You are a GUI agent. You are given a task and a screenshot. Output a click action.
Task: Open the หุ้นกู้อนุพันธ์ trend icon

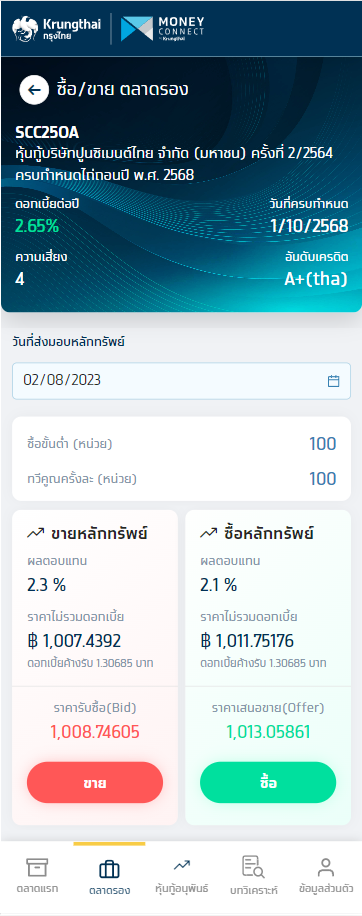182,864
